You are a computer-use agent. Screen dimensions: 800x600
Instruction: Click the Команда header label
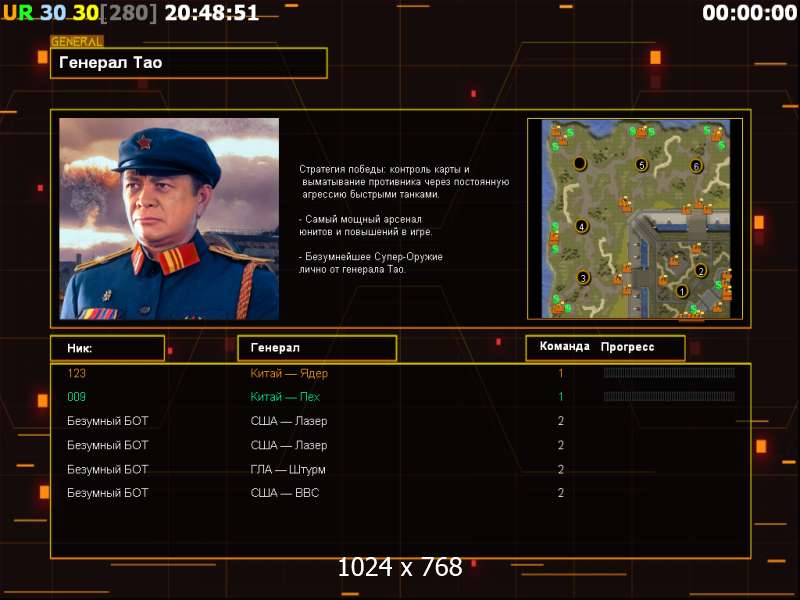click(x=564, y=346)
